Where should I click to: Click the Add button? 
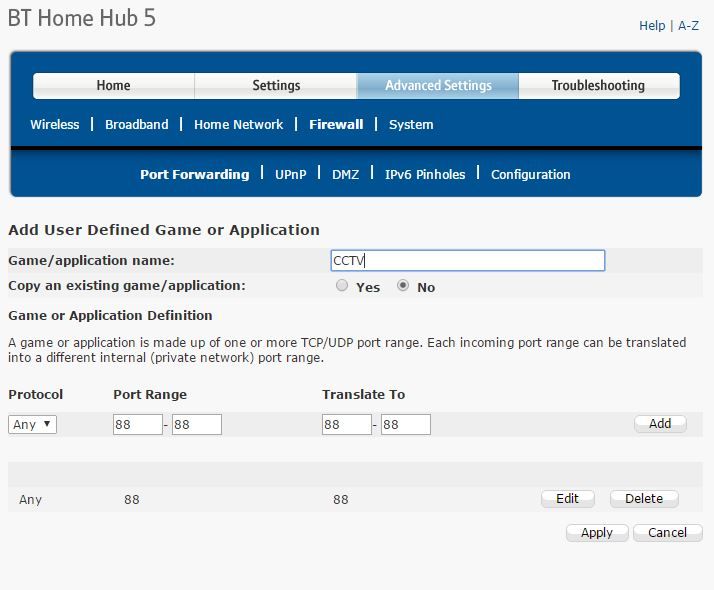coord(660,424)
